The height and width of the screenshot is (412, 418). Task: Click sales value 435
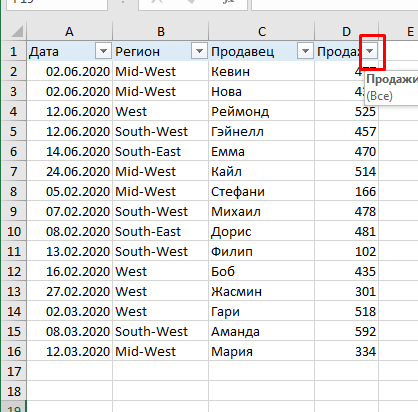346,272
